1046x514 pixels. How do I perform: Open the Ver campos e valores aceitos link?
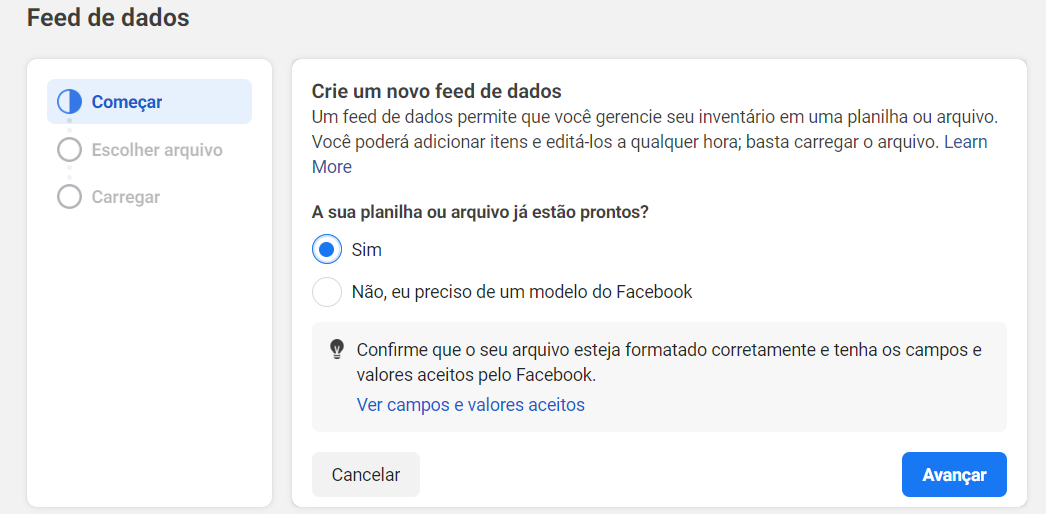[470, 405]
